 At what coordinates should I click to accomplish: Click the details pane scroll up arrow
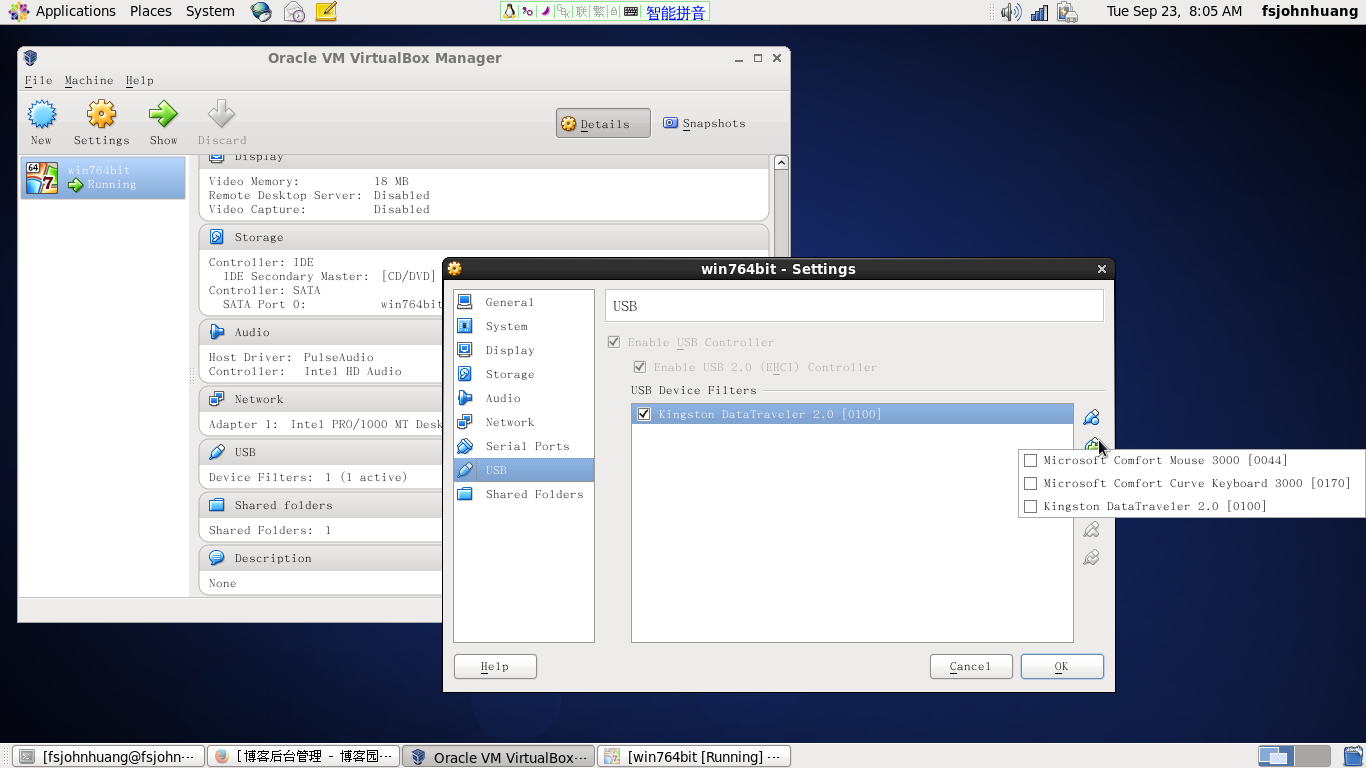coord(781,162)
